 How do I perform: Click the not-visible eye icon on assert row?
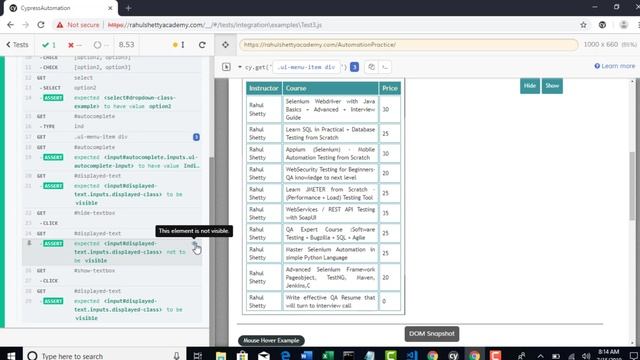195,244
